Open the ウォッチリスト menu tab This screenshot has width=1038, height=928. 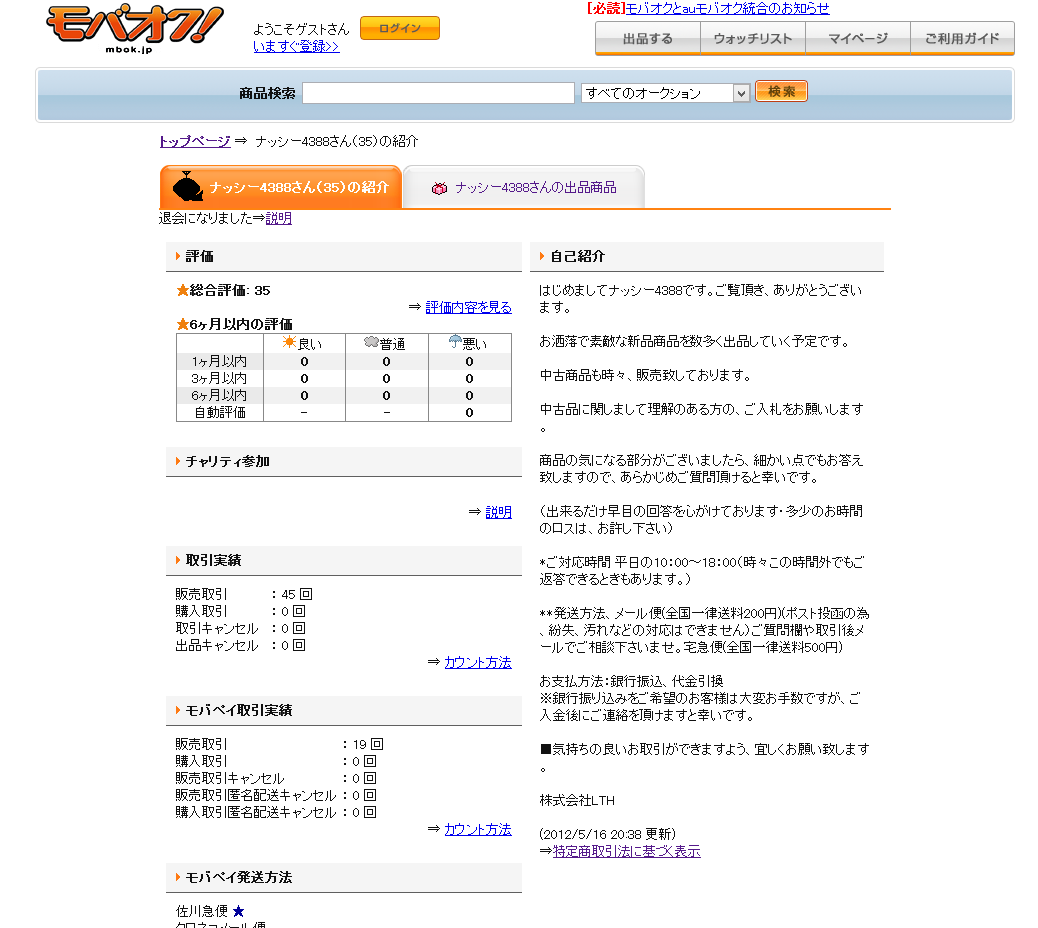pos(753,39)
